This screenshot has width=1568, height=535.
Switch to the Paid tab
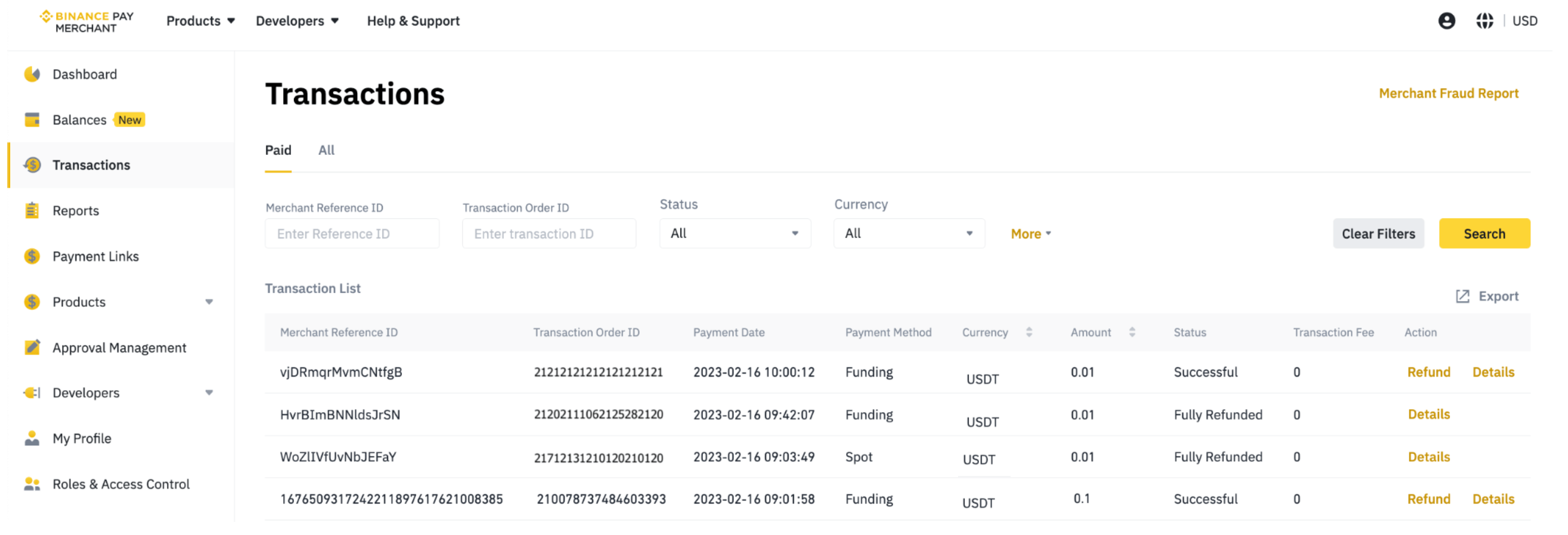[x=278, y=150]
